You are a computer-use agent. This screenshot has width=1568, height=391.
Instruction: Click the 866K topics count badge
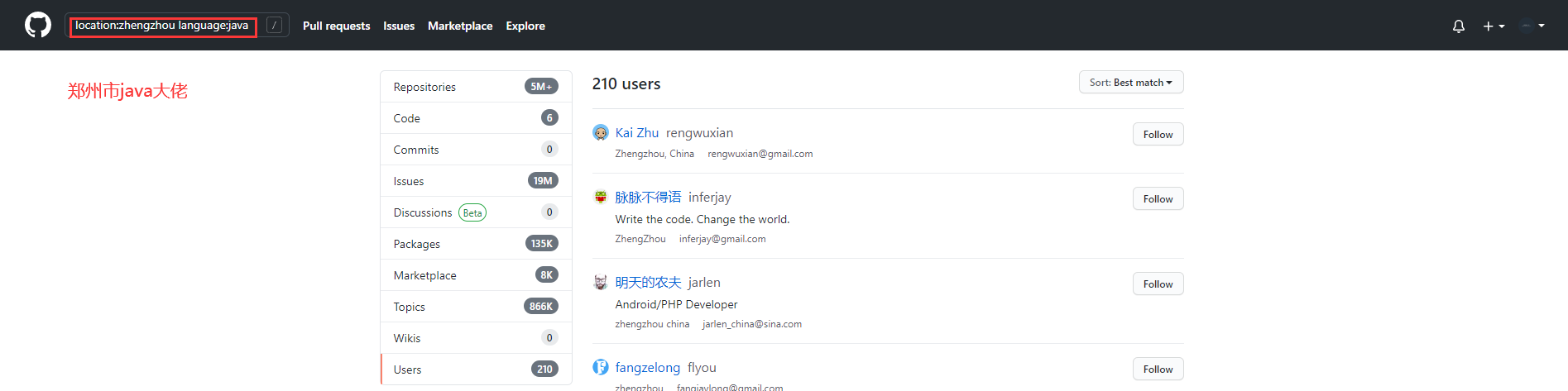click(x=541, y=306)
